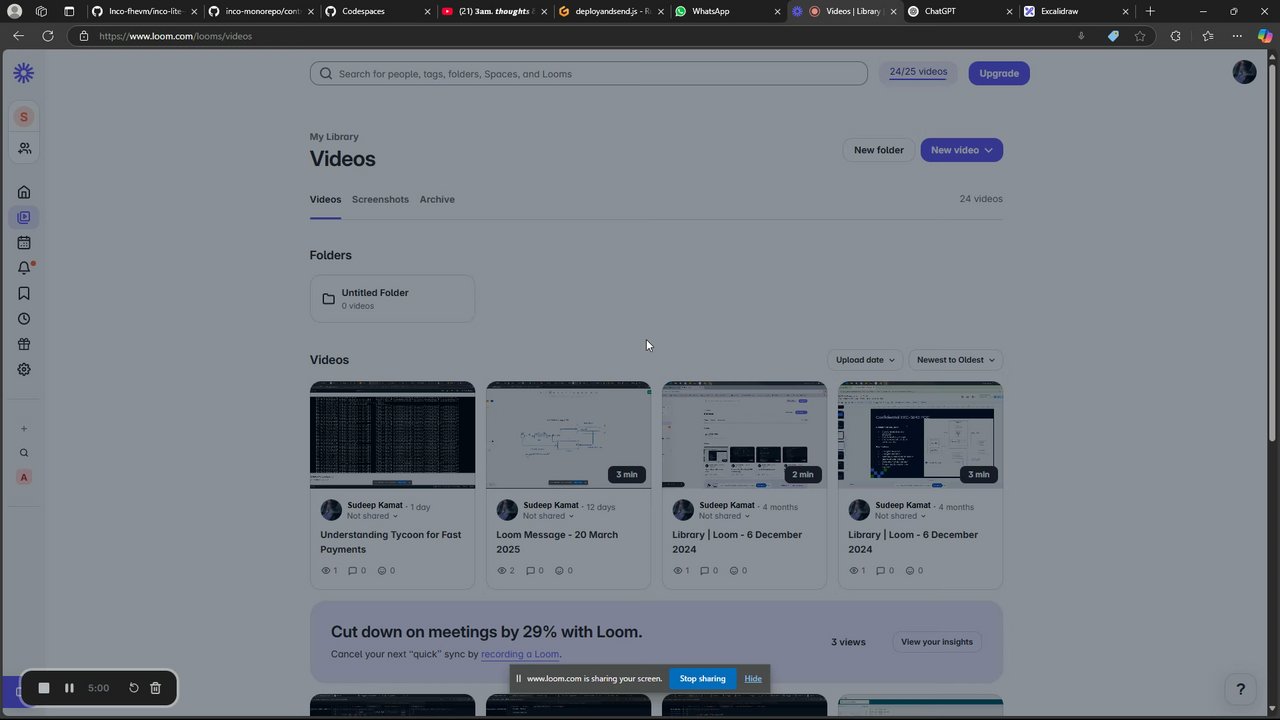The image size is (1280, 720).
Task: Open the browser extensions icon in the toolbar
Action: coord(1175,36)
